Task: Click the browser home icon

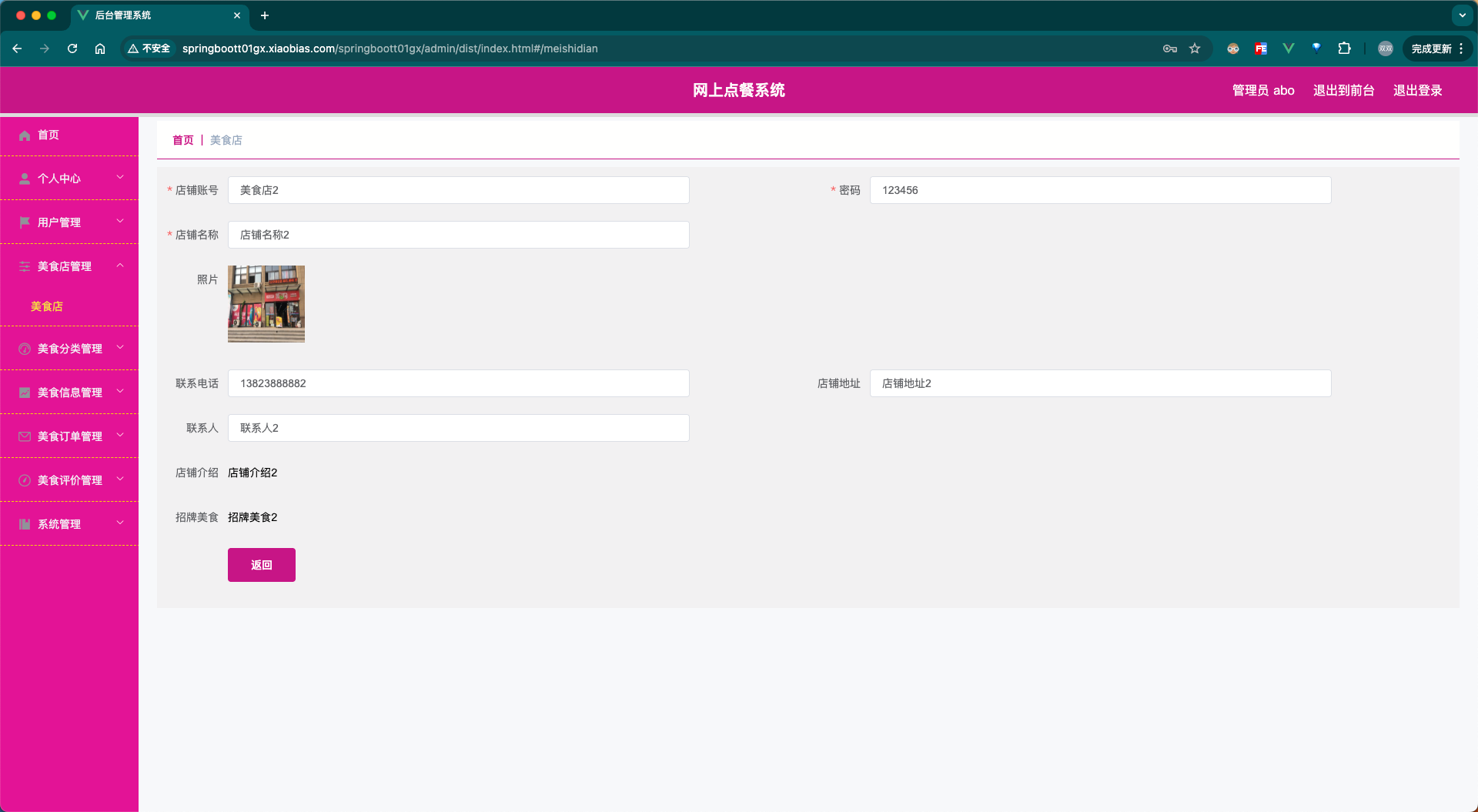Action: pos(100,48)
